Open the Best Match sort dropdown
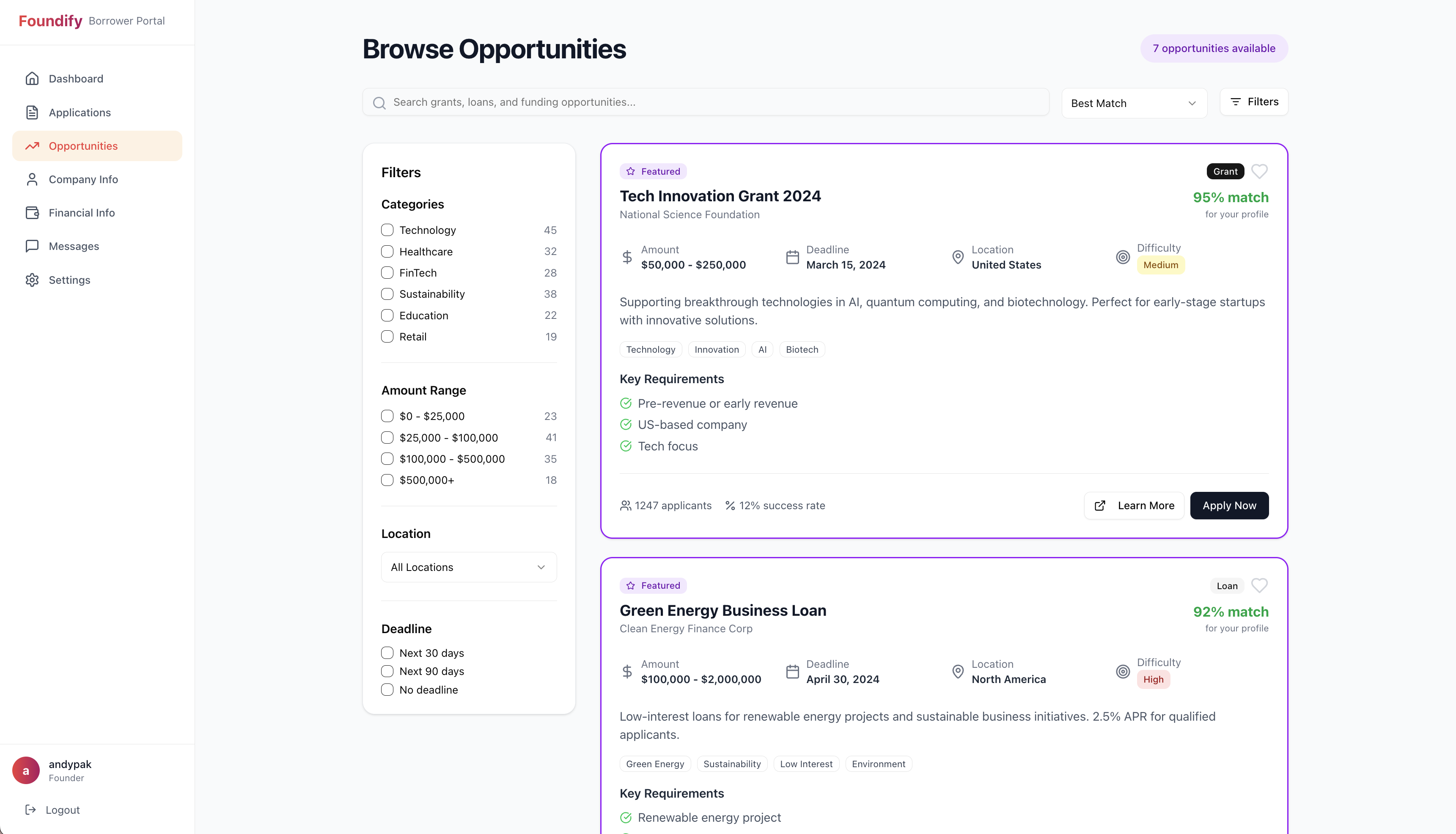 click(1134, 103)
